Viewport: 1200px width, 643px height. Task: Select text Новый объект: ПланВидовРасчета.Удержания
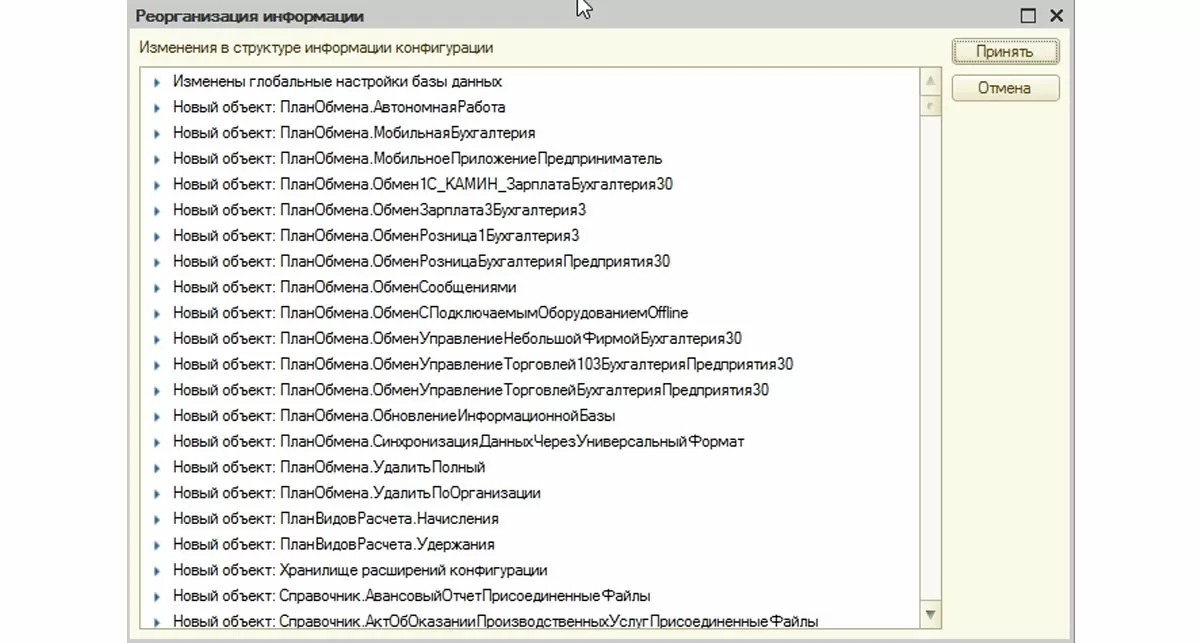(334, 545)
